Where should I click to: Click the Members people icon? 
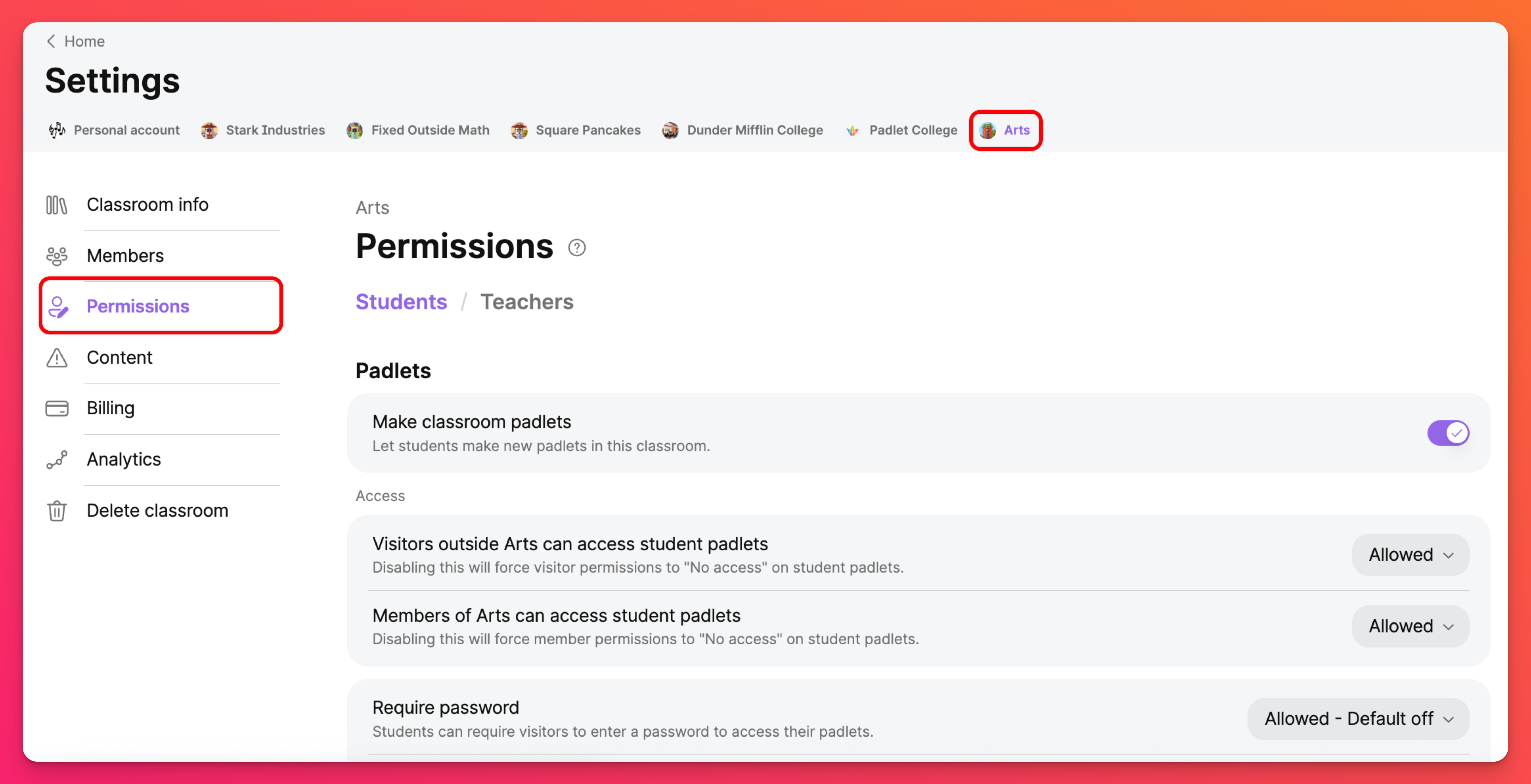(56, 256)
